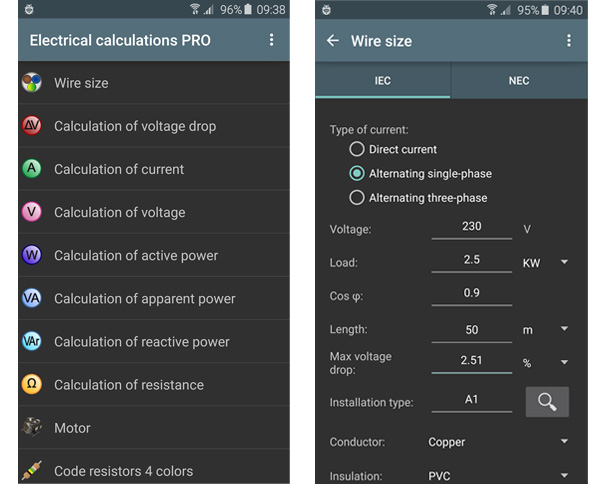Tap the voltage drop ΔV icon

32,126
